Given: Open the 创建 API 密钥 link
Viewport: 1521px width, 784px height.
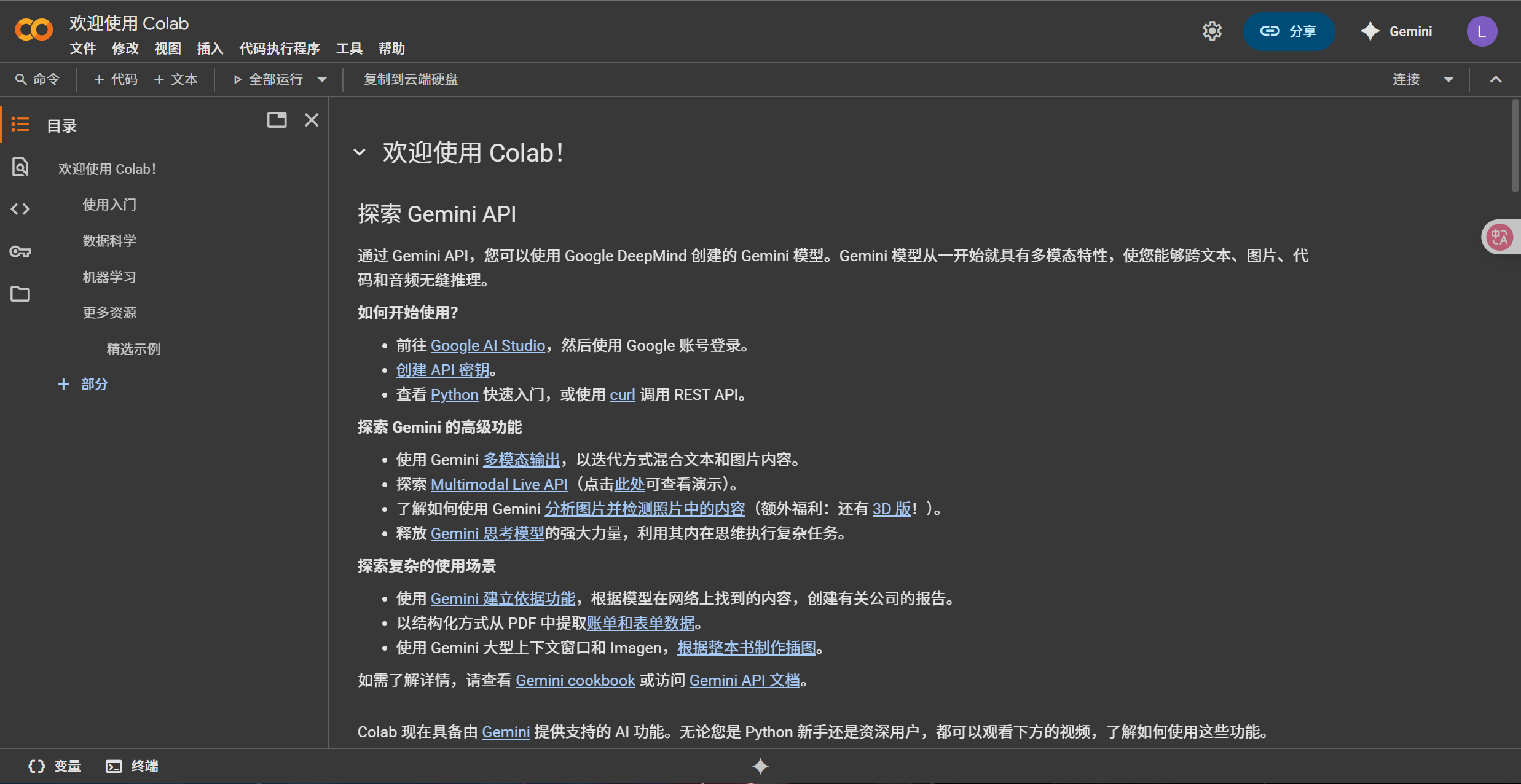Looking at the screenshot, I should [x=443, y=370].
